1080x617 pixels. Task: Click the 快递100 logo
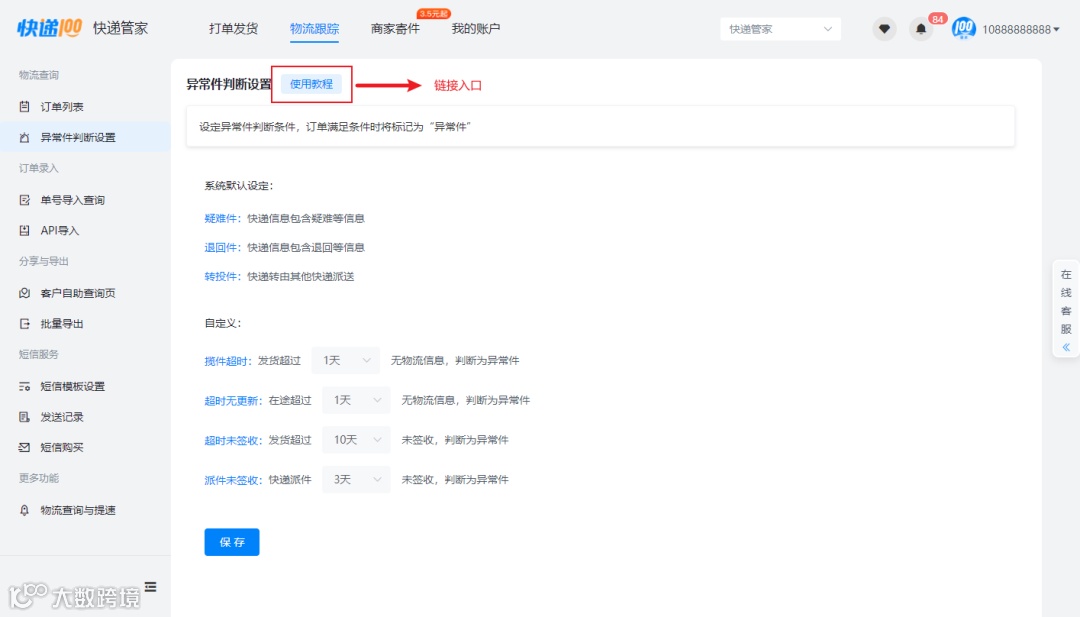(49, 28)
